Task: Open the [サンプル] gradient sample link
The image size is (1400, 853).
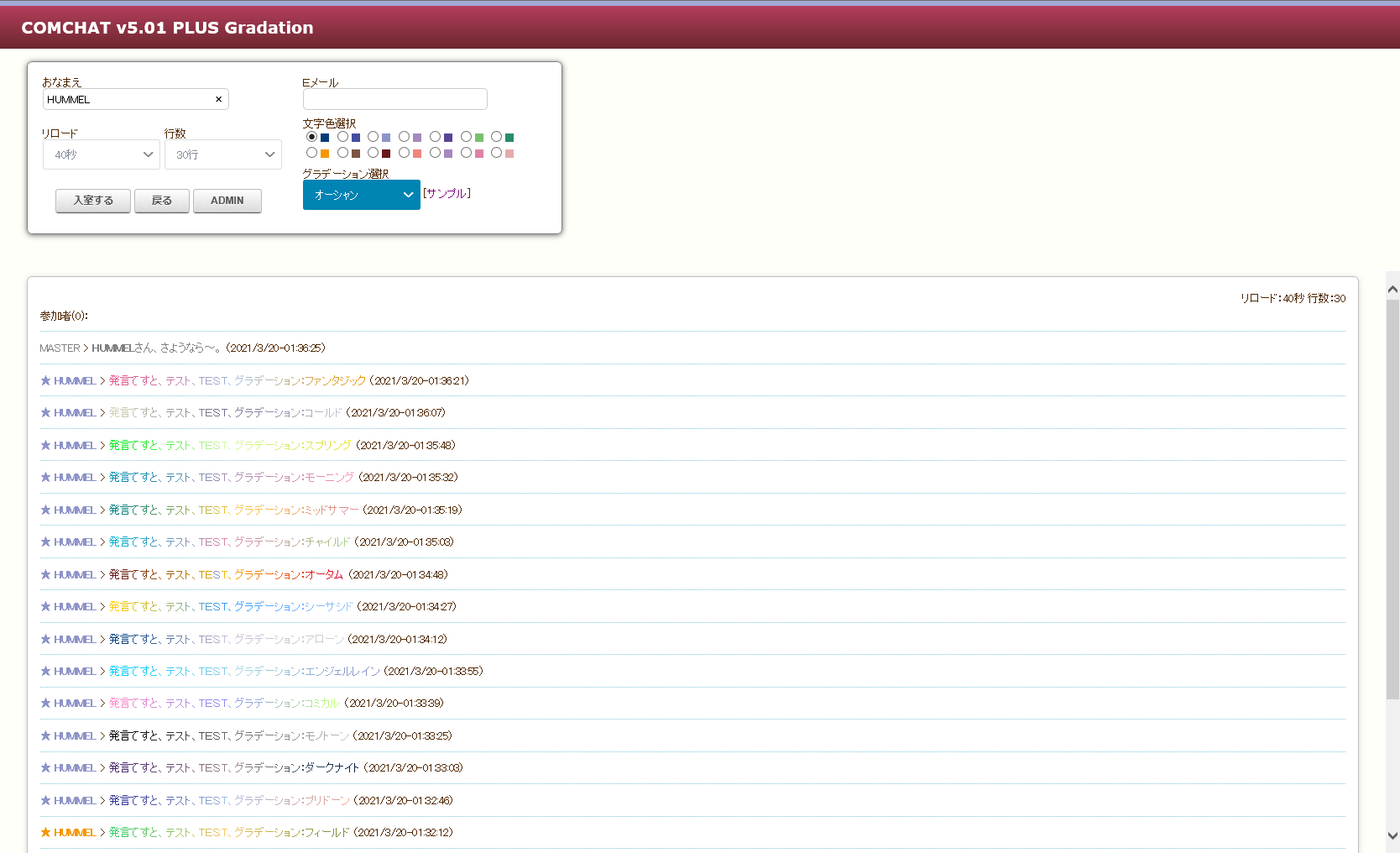Action: [x=447, y=193]
